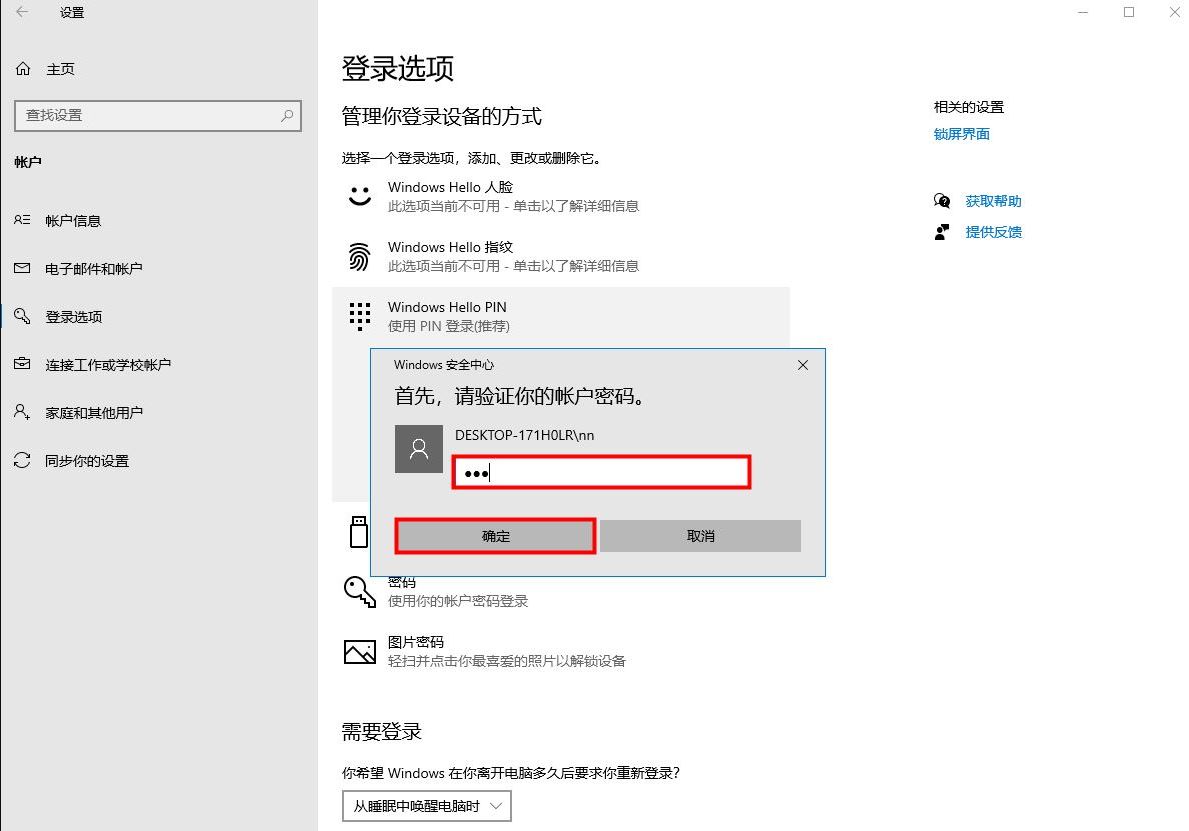
Task: Click the 安全密钥 USB key icon
Action: coord(359,531)
